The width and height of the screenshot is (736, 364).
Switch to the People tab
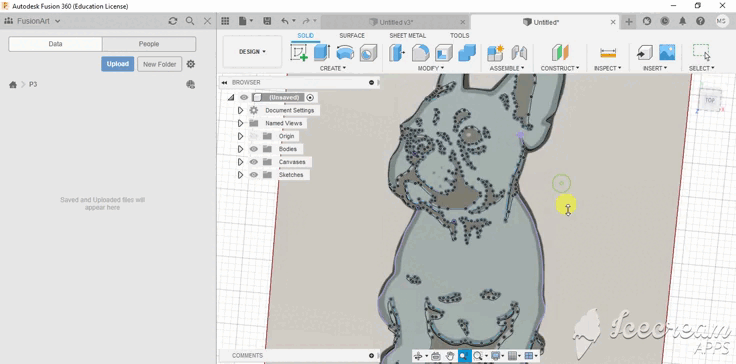pyautogui.click(x=149, y=44)
